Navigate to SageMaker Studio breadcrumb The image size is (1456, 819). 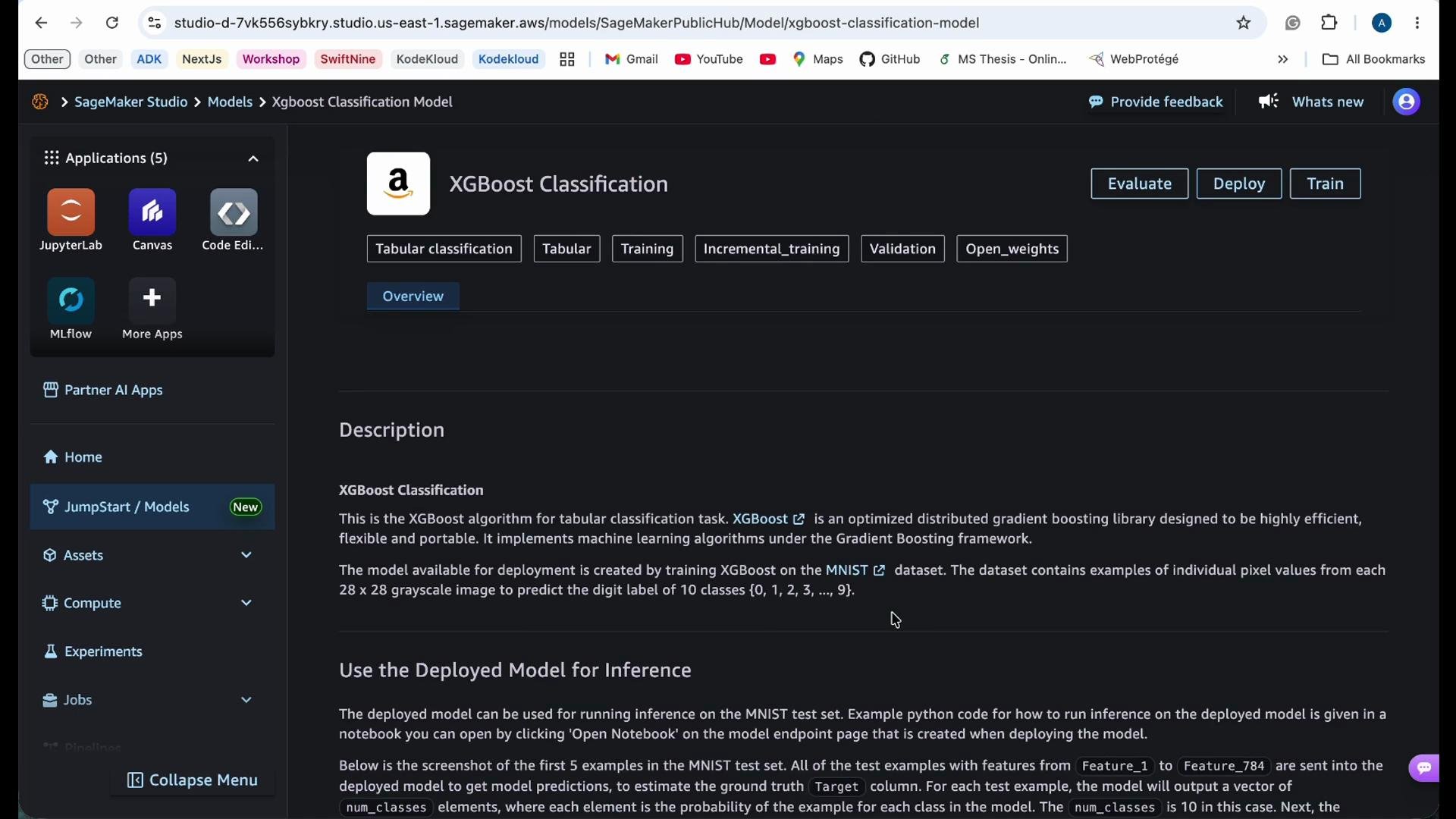point(130,102)
